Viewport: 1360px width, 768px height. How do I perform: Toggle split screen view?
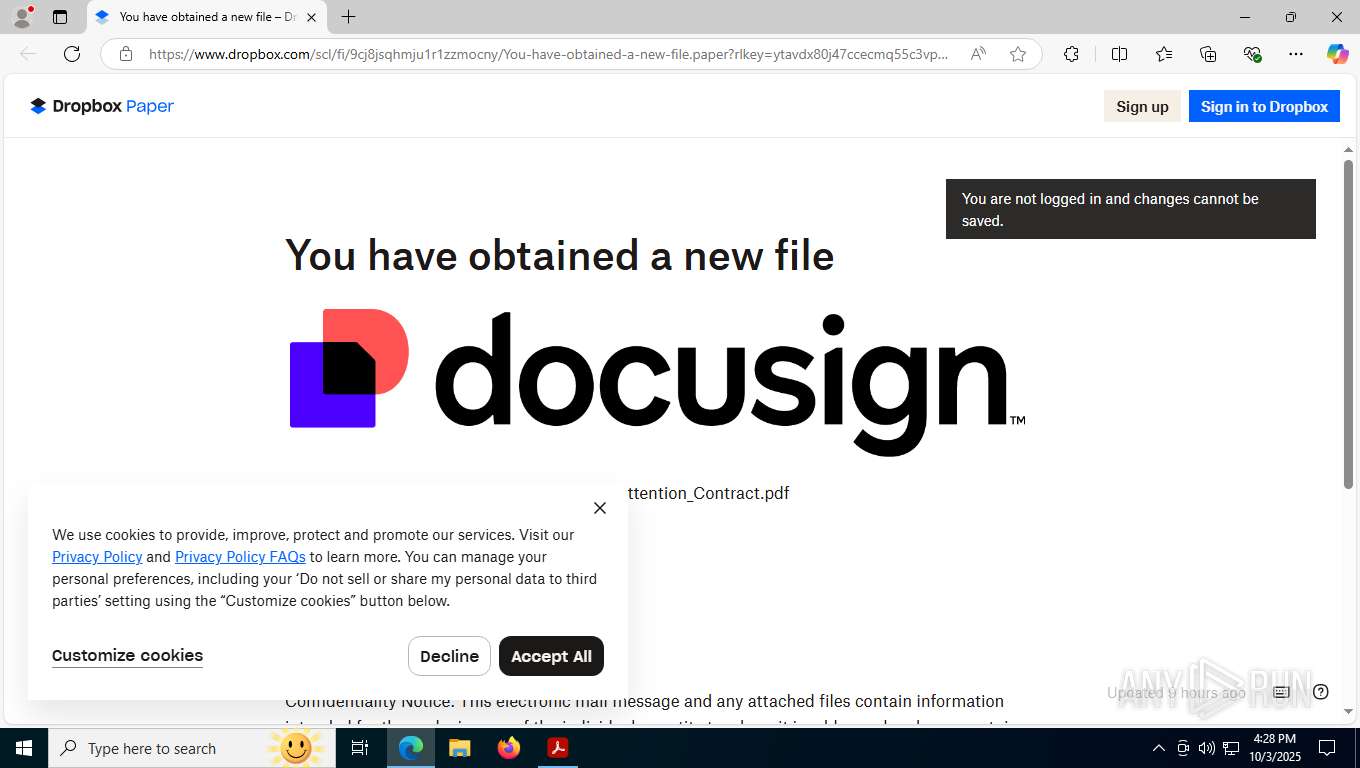click(x=1119, y=54)
